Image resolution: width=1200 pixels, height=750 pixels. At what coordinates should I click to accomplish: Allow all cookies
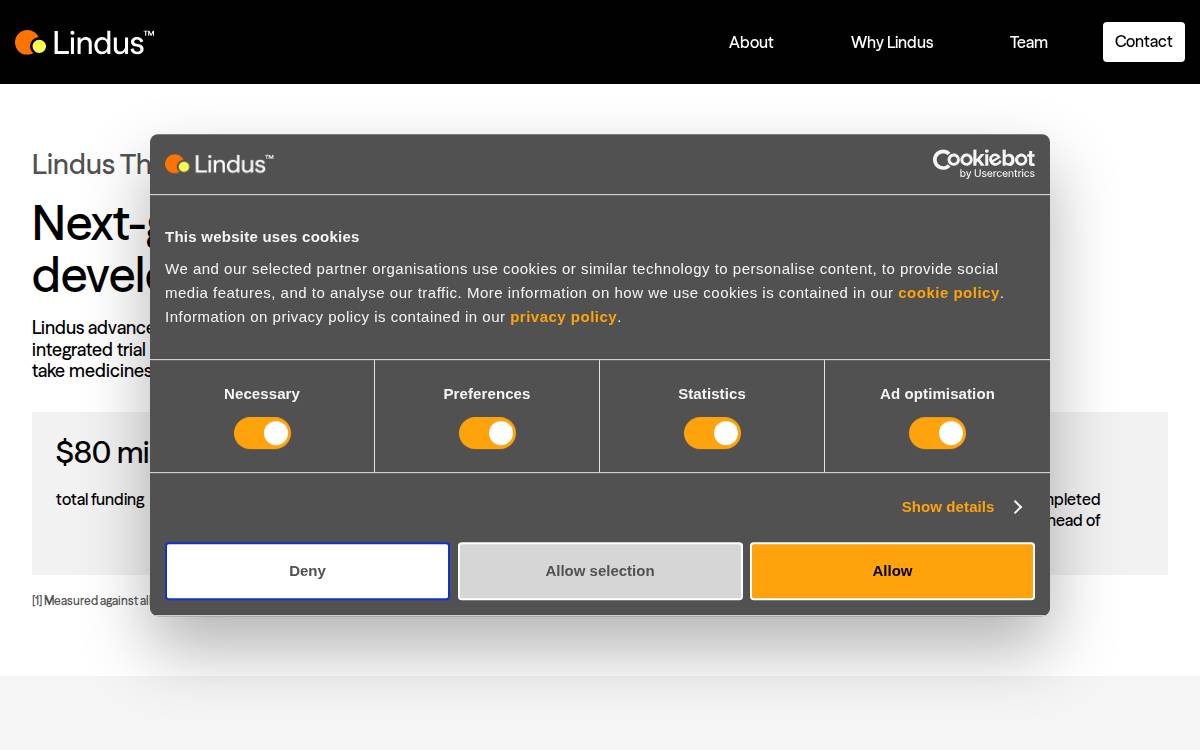coord(892,571)
